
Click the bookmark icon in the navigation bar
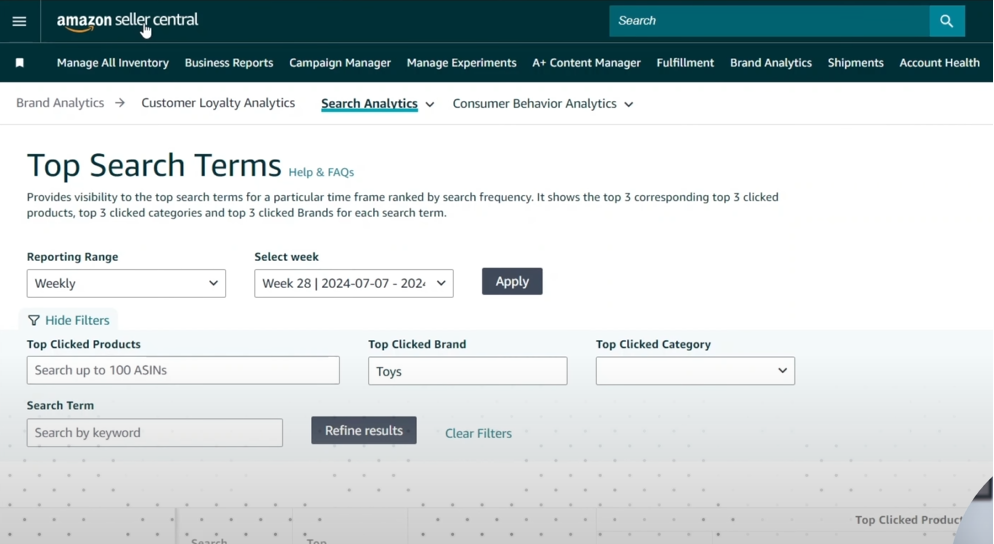pos(20,63)
